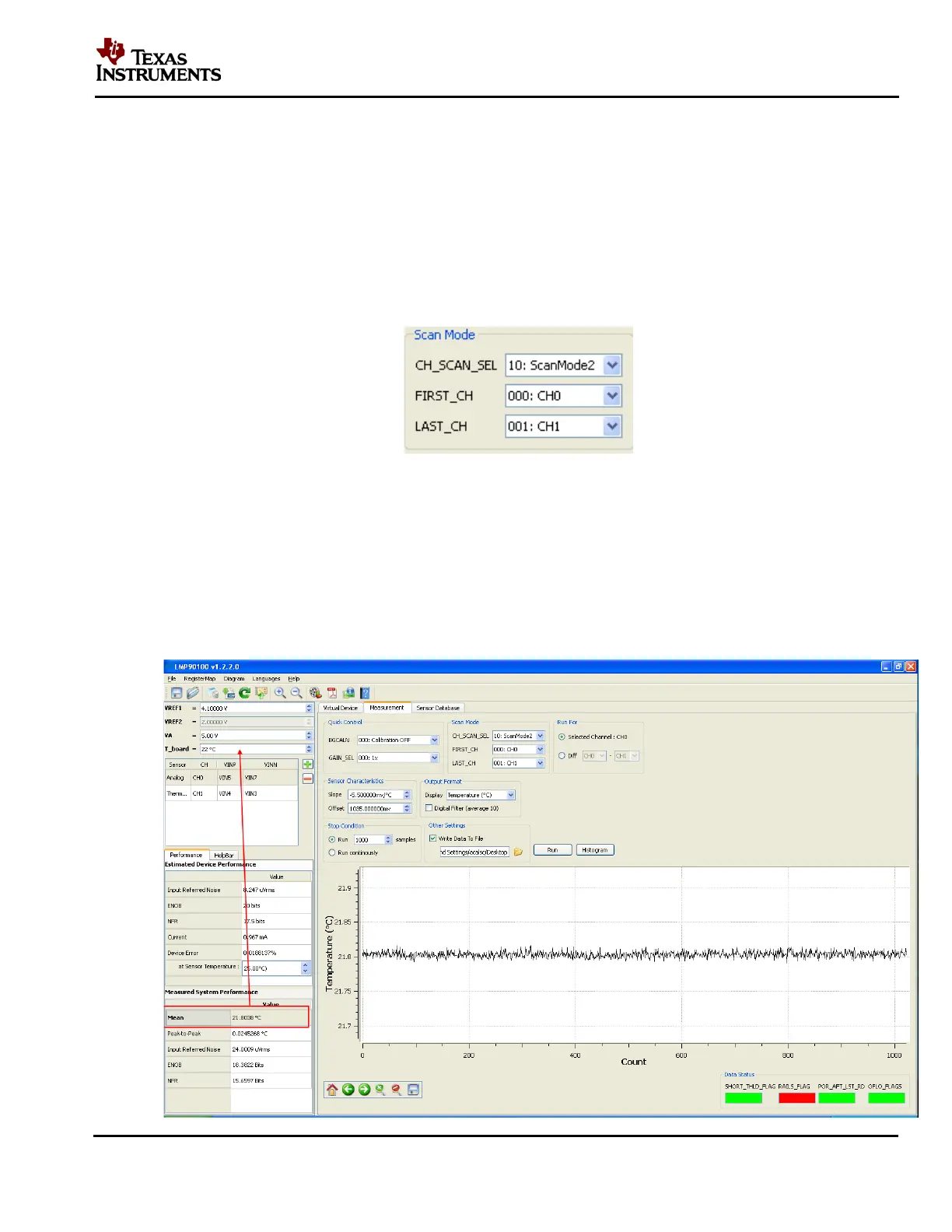Click the Open file toolbar icon
Screen dimensions: 952x1232
[x=193, y=693]
